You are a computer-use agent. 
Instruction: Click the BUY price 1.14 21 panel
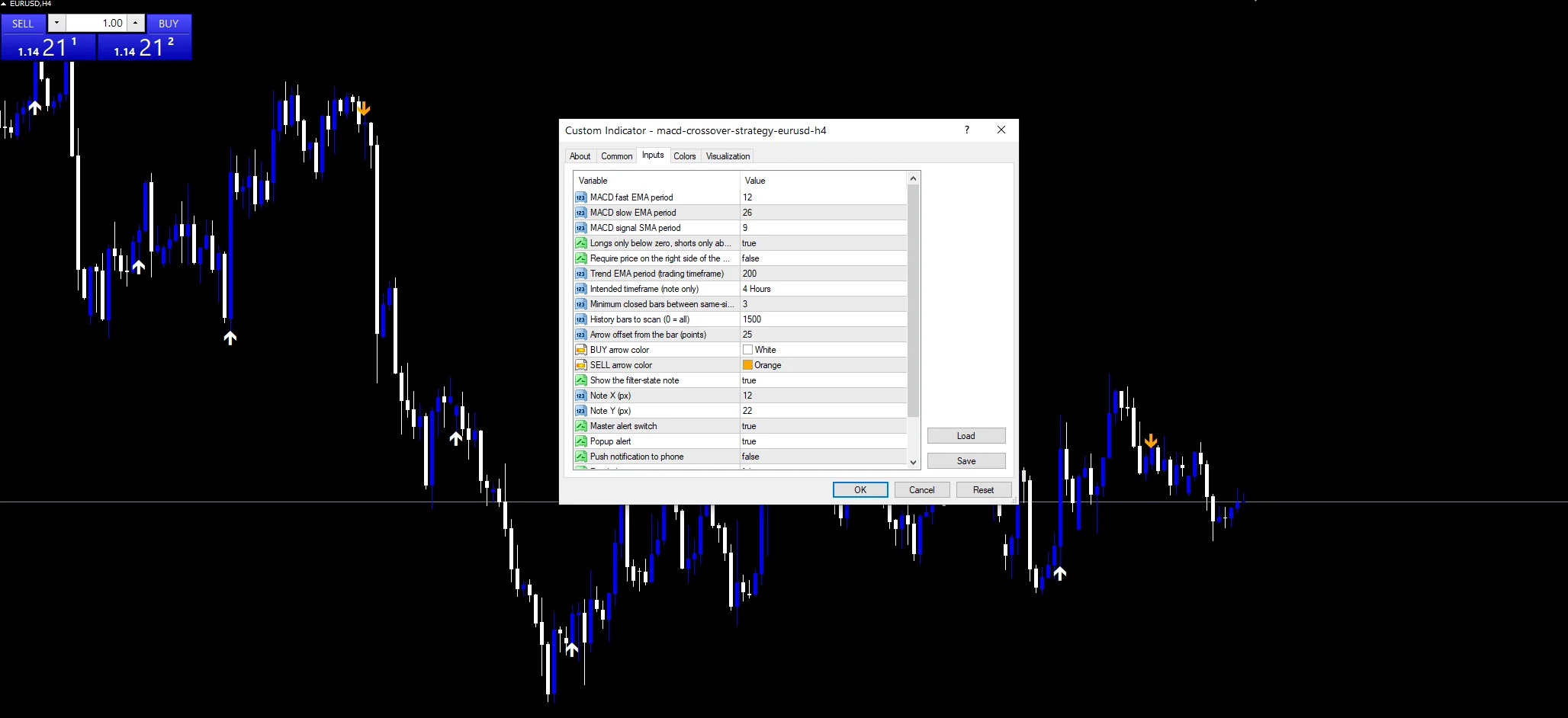tap(144, 47)
